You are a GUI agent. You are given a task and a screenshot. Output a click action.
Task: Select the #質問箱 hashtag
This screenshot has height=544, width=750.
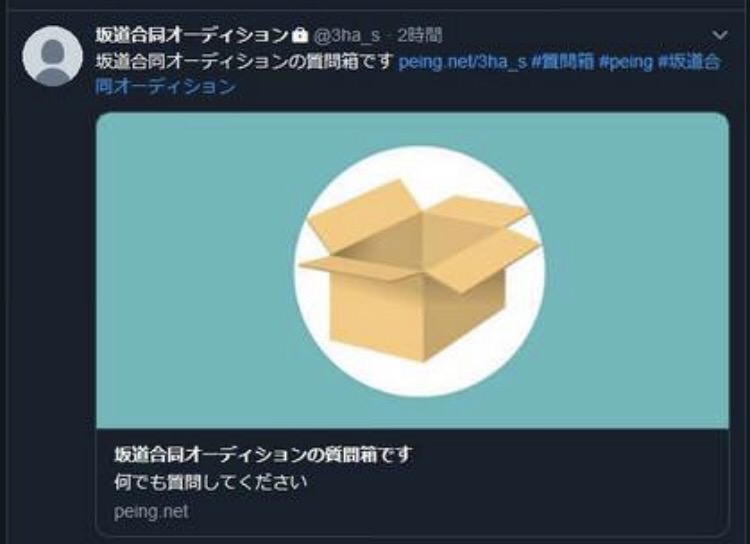point(563,62)
